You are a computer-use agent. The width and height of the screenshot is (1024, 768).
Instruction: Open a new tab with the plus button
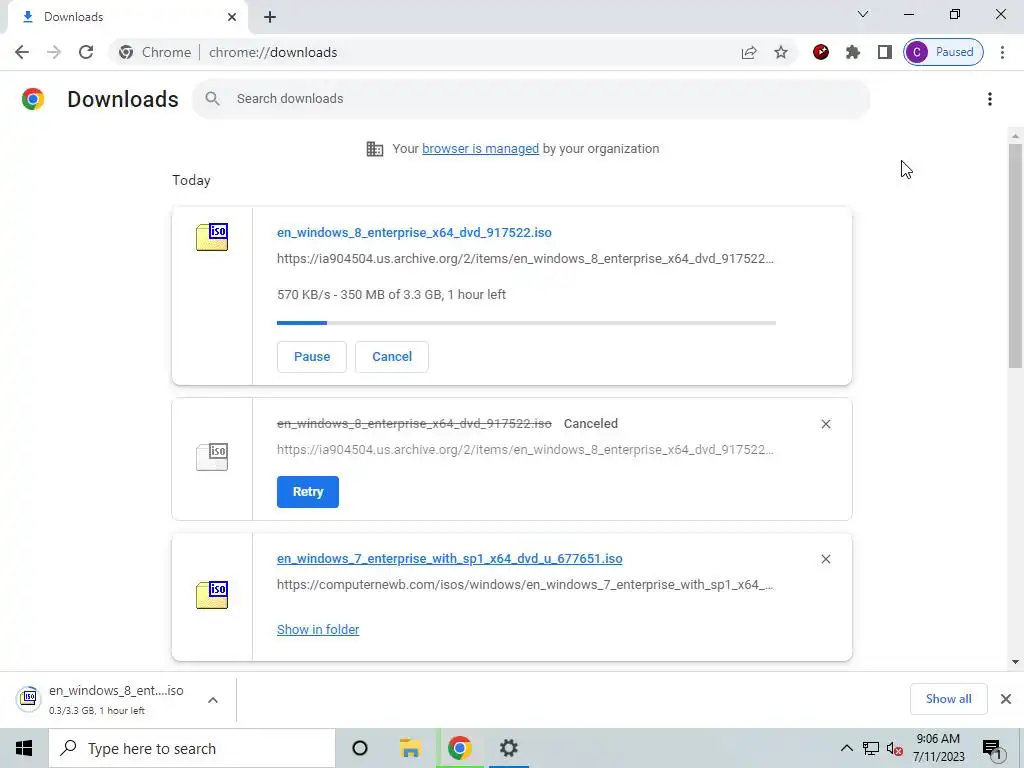270,17
